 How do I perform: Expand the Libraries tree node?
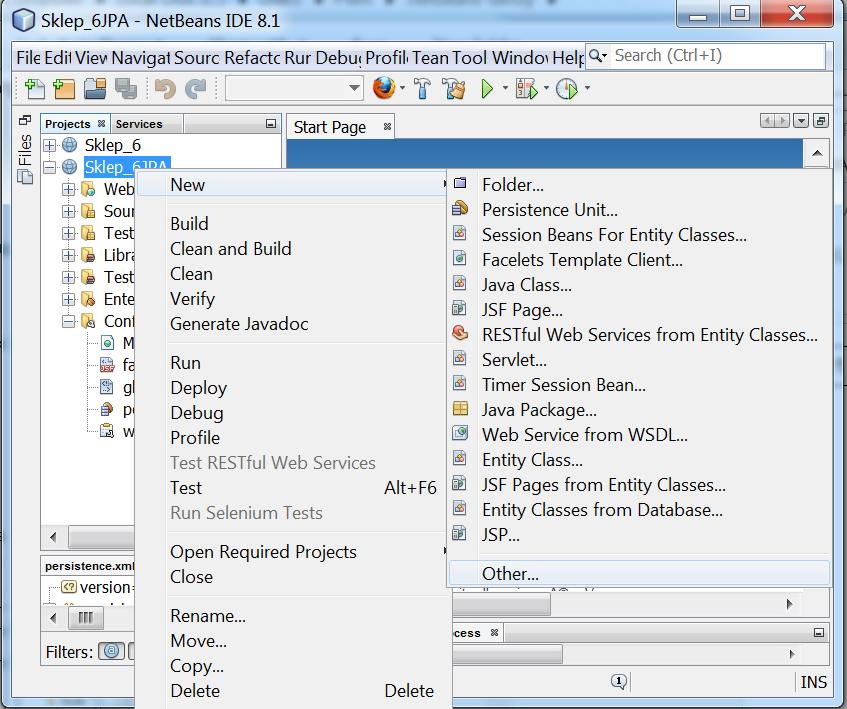point(68,255)
